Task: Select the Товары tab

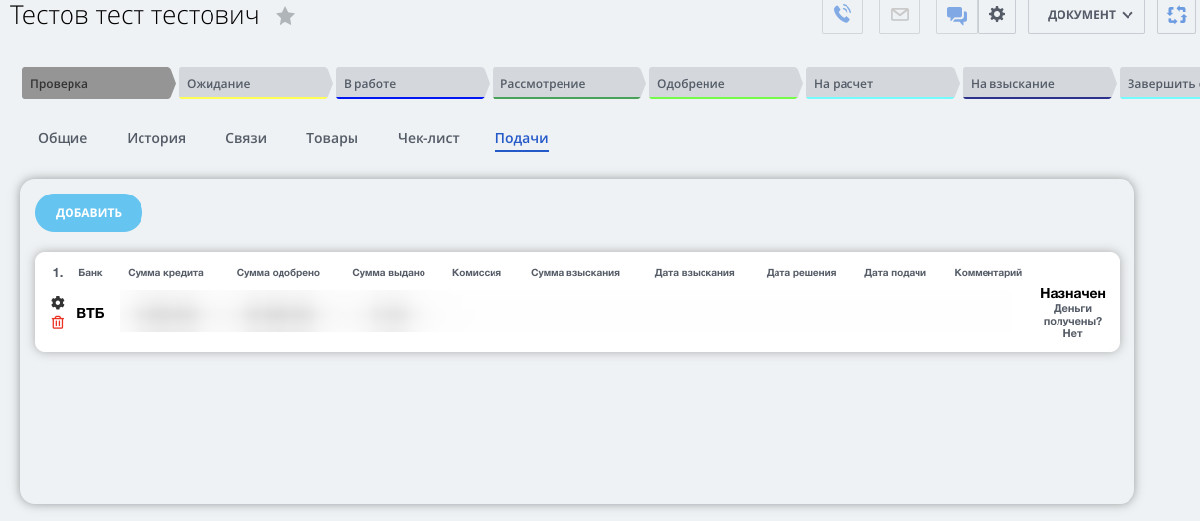Action: coord(332,138)
